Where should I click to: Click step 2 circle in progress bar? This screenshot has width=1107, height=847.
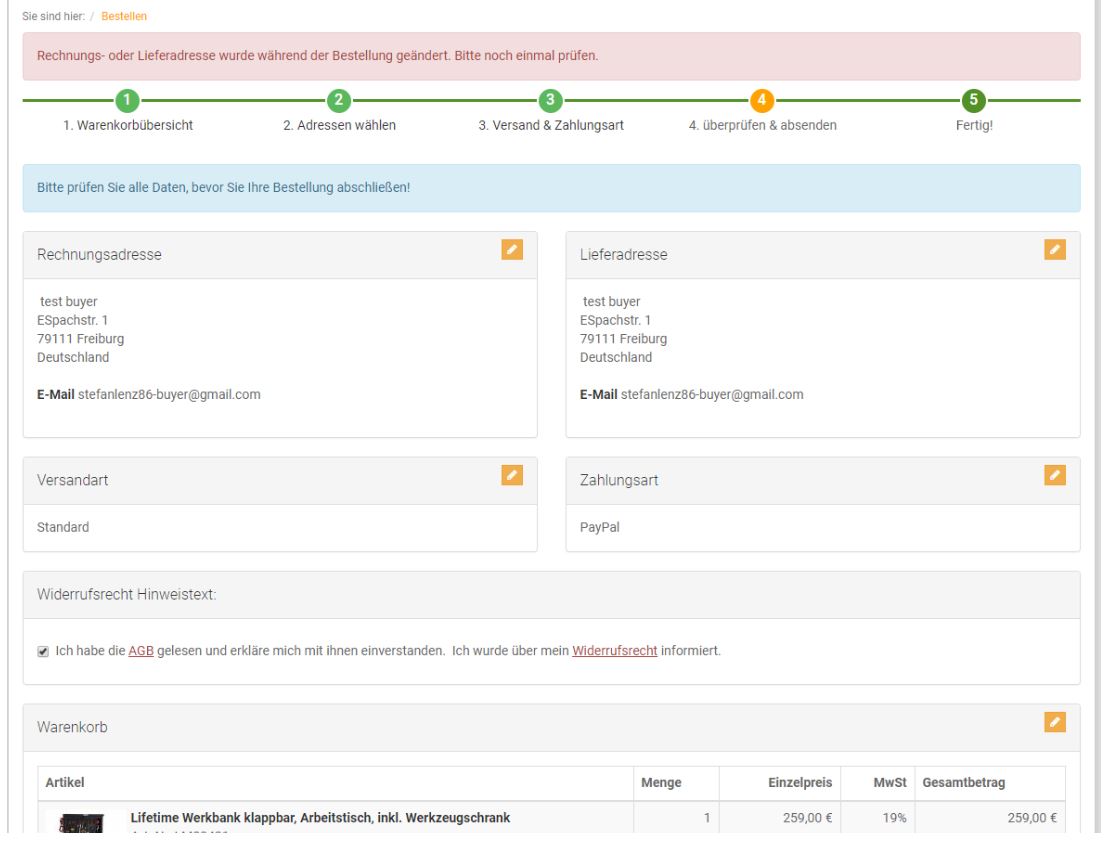pyautogui.click(x=338, y=100)
